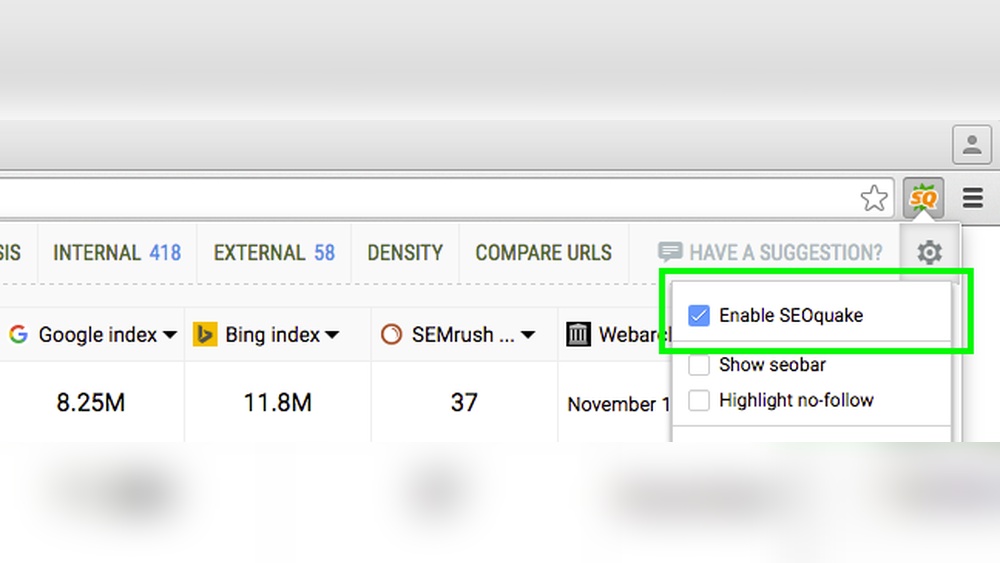The image size is (1000, 563).
Task: Open SEOquake settings gear
Action: pos(929,252)
